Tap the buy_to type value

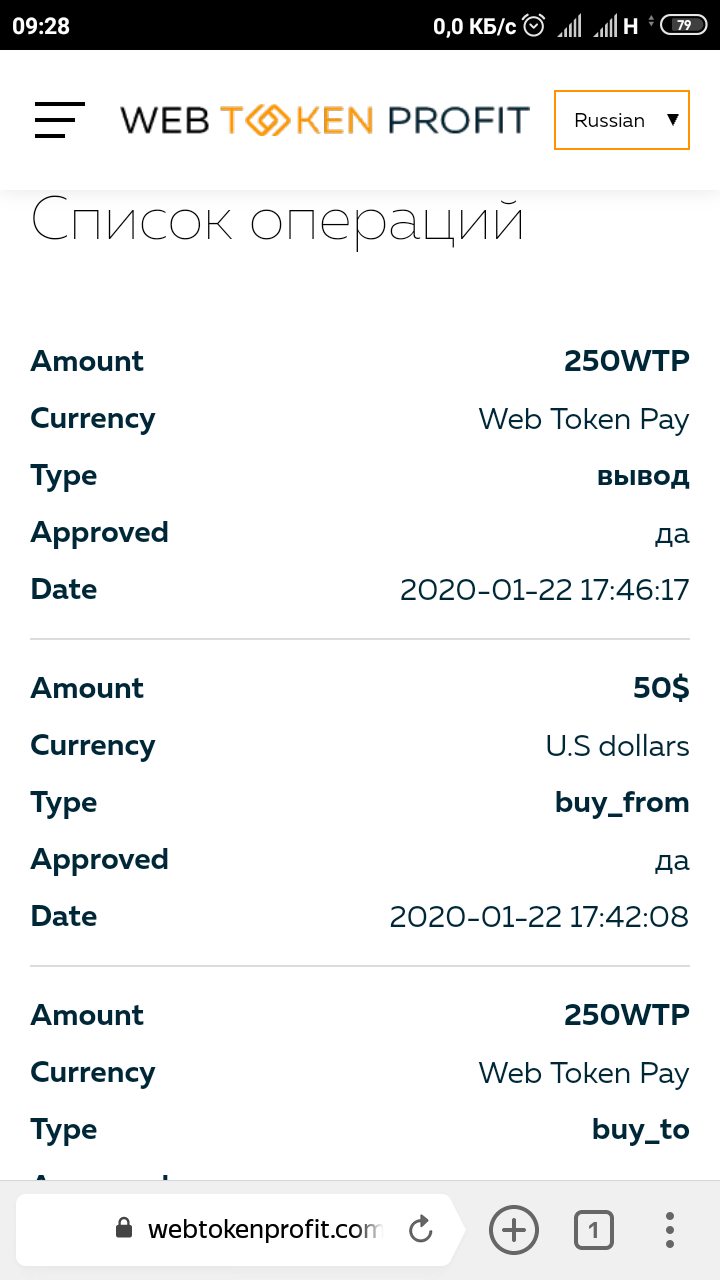[640, 1129]
